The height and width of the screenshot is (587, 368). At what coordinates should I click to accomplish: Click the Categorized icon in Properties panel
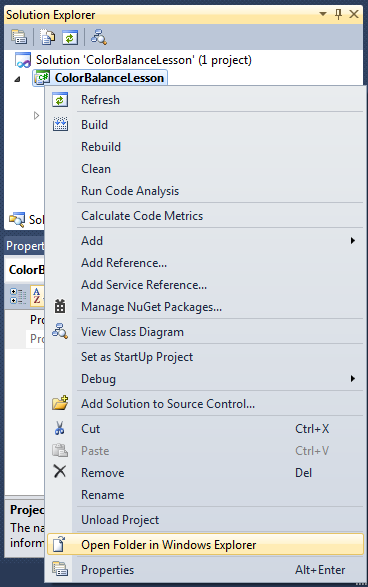coord(18,296)
